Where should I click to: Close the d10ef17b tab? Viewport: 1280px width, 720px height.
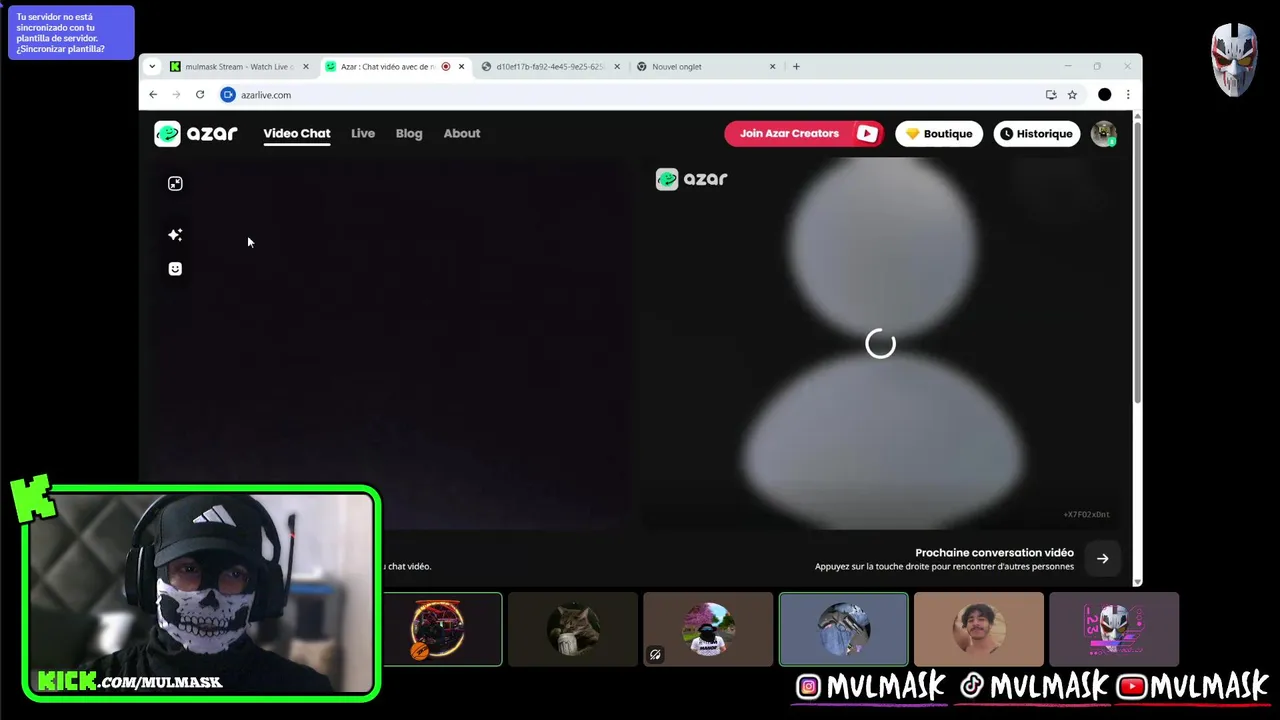click(616, 67)
